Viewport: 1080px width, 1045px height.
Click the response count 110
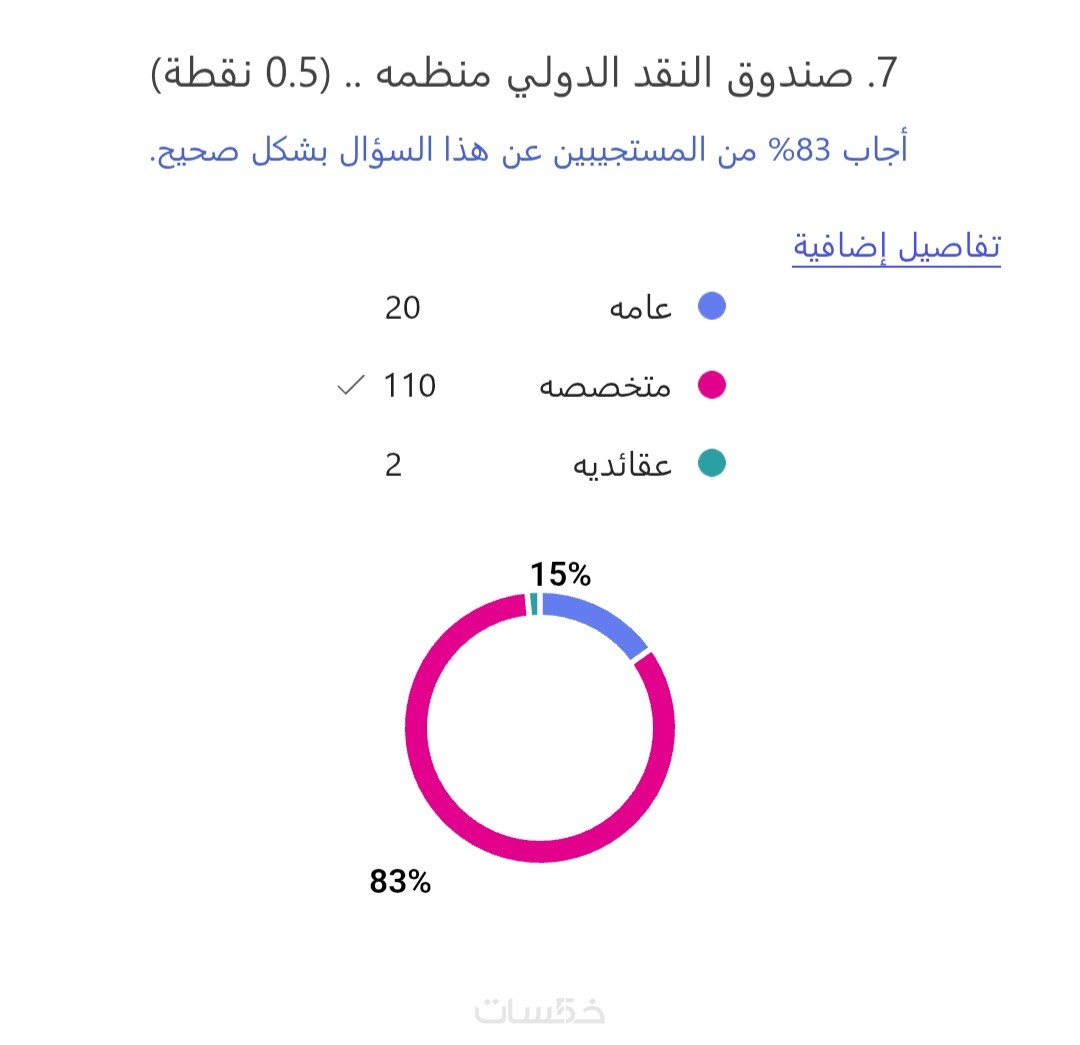tap(410, 386)
